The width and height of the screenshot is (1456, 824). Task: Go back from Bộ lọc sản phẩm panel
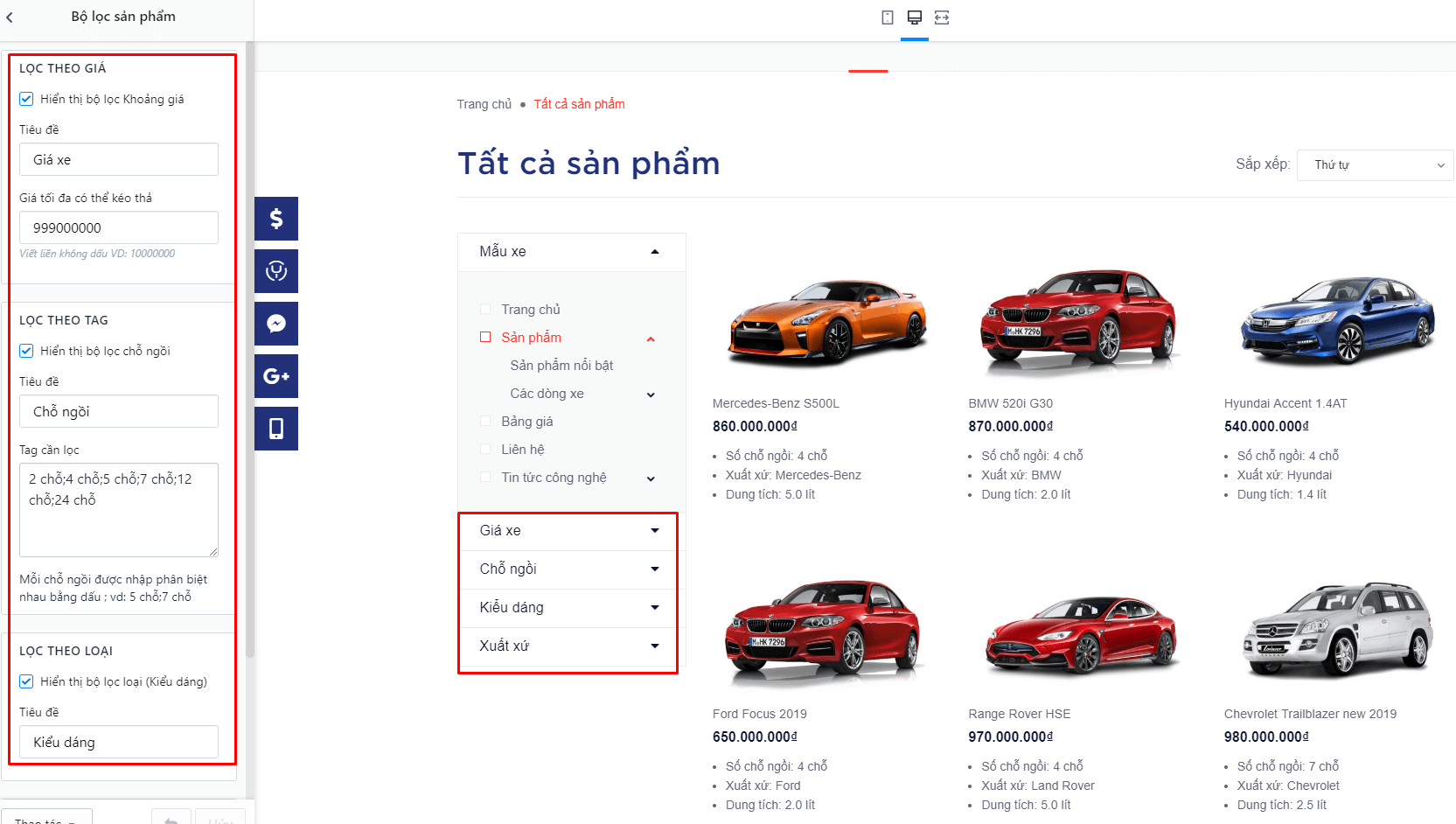[x=10, y=17]
